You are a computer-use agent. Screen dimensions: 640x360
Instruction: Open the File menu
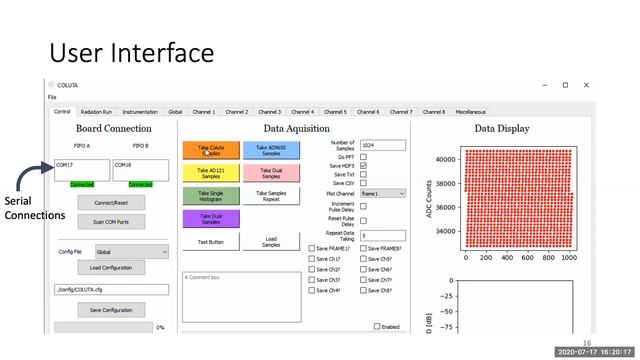tap(52, 97)
